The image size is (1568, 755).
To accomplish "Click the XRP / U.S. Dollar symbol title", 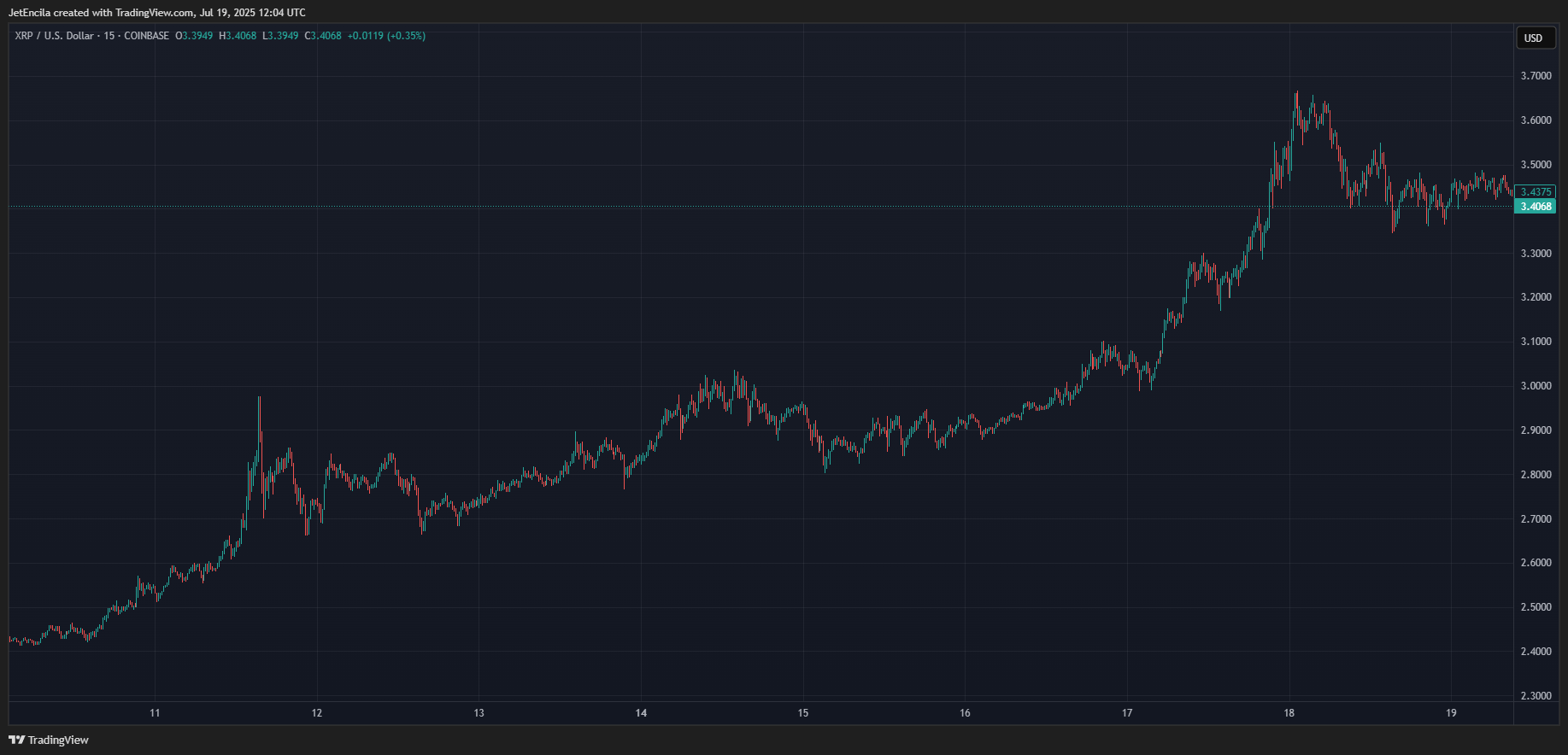I will coord(55,36).
